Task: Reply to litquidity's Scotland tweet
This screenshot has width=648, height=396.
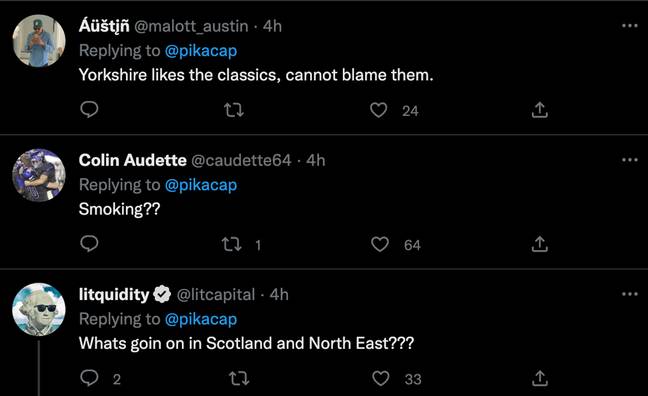Action: [x=89, y=378]
